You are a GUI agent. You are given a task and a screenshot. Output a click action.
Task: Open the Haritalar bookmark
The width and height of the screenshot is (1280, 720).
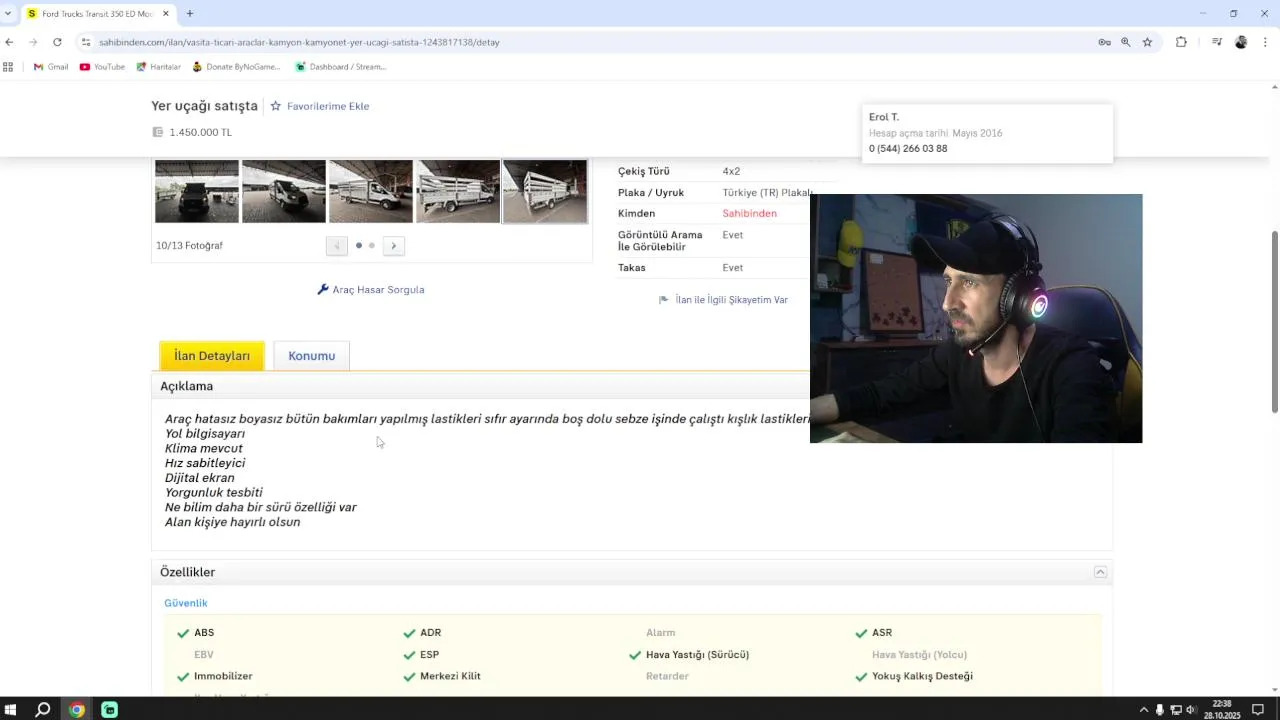158,67
